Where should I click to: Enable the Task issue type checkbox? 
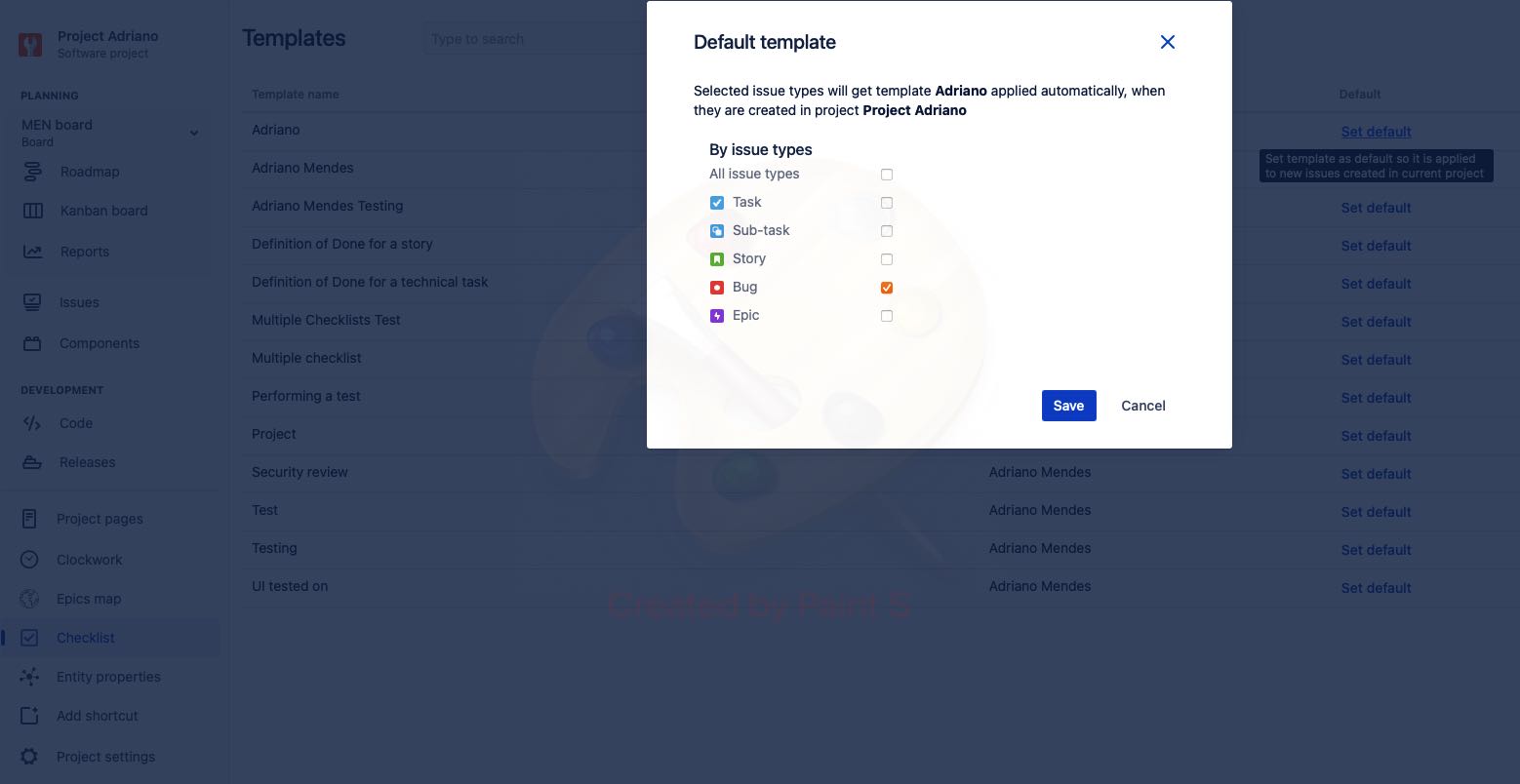[886, 202]
